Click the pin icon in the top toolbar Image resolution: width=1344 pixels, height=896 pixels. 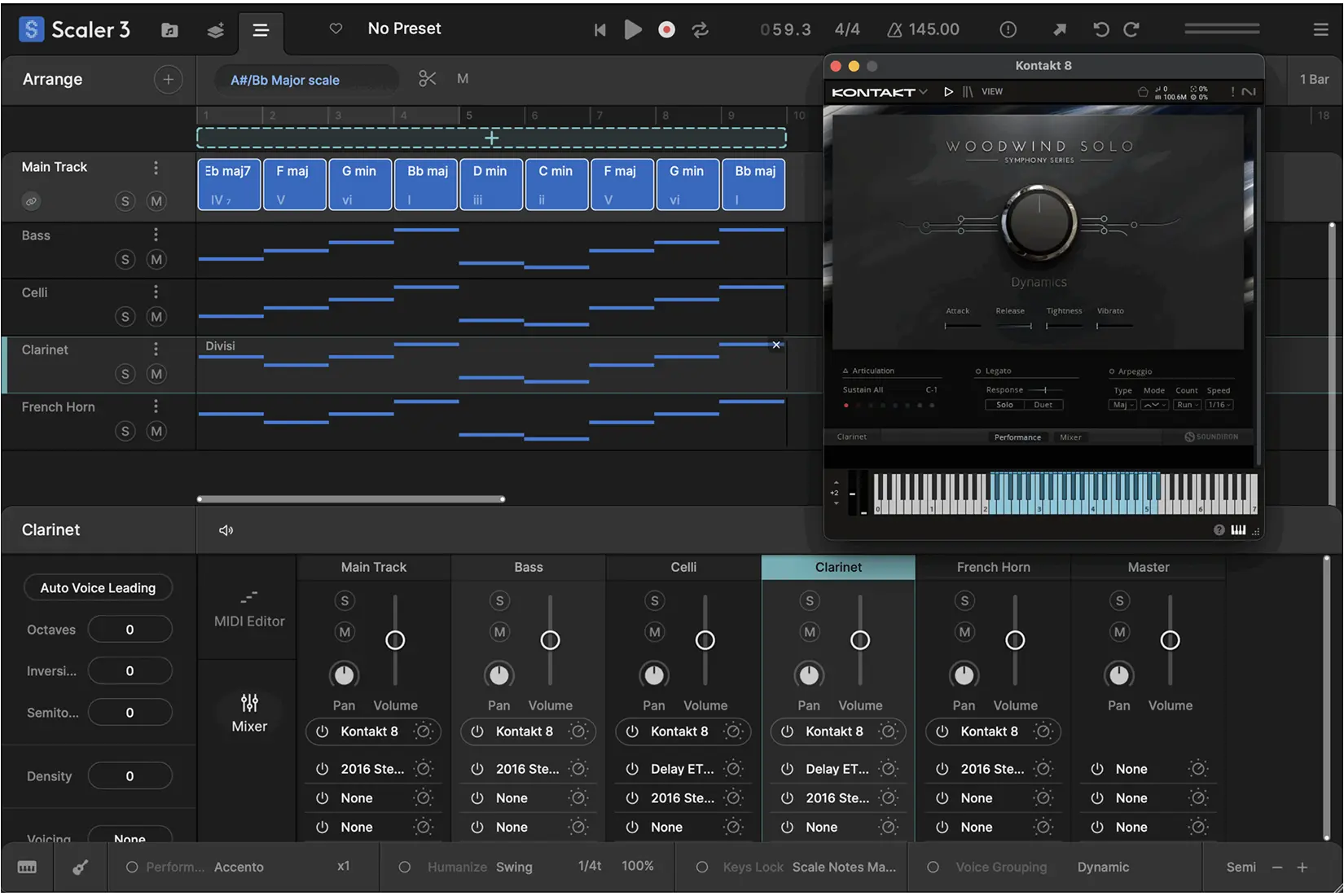coord(1059,29)
